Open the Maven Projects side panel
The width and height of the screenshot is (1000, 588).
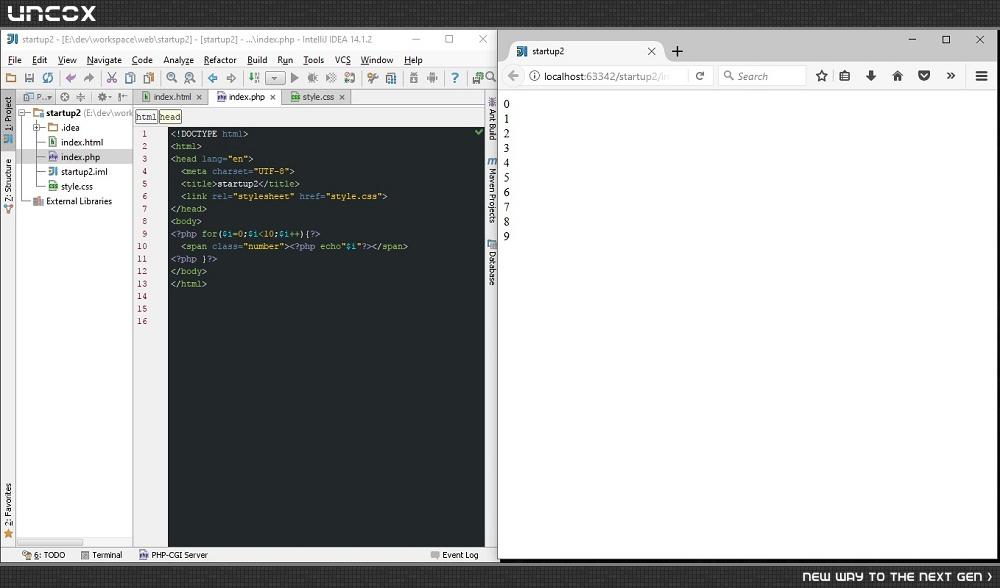point(492,190)
